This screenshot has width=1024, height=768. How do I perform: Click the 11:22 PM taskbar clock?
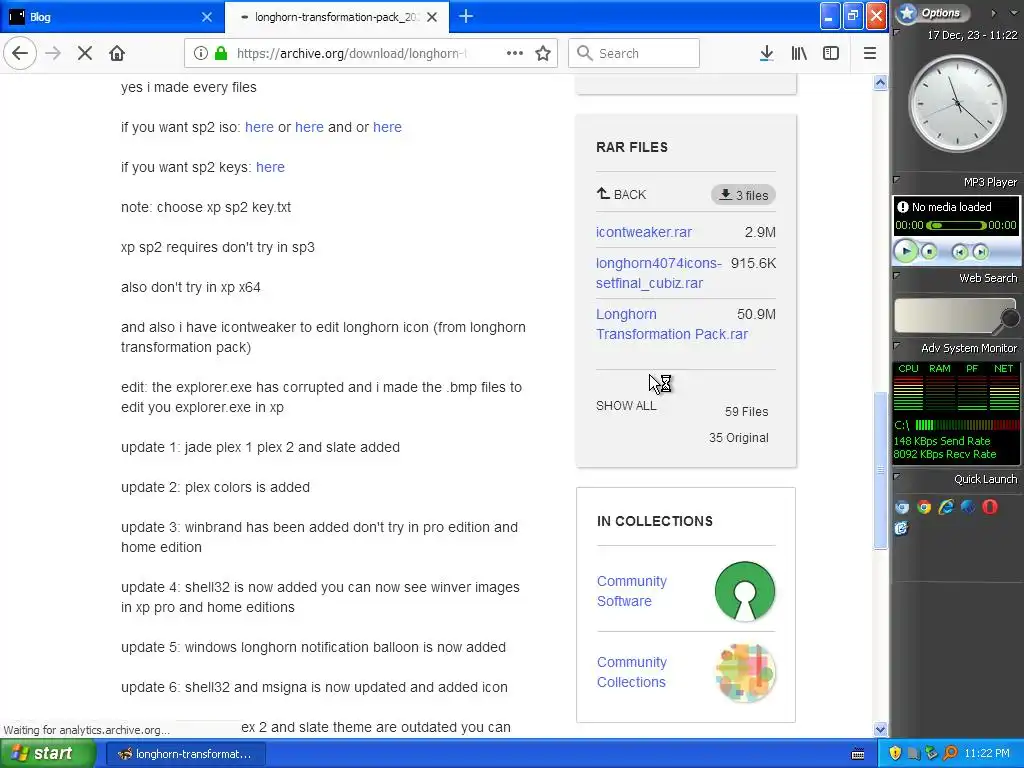pyautogui.click(x=987, y=754)
